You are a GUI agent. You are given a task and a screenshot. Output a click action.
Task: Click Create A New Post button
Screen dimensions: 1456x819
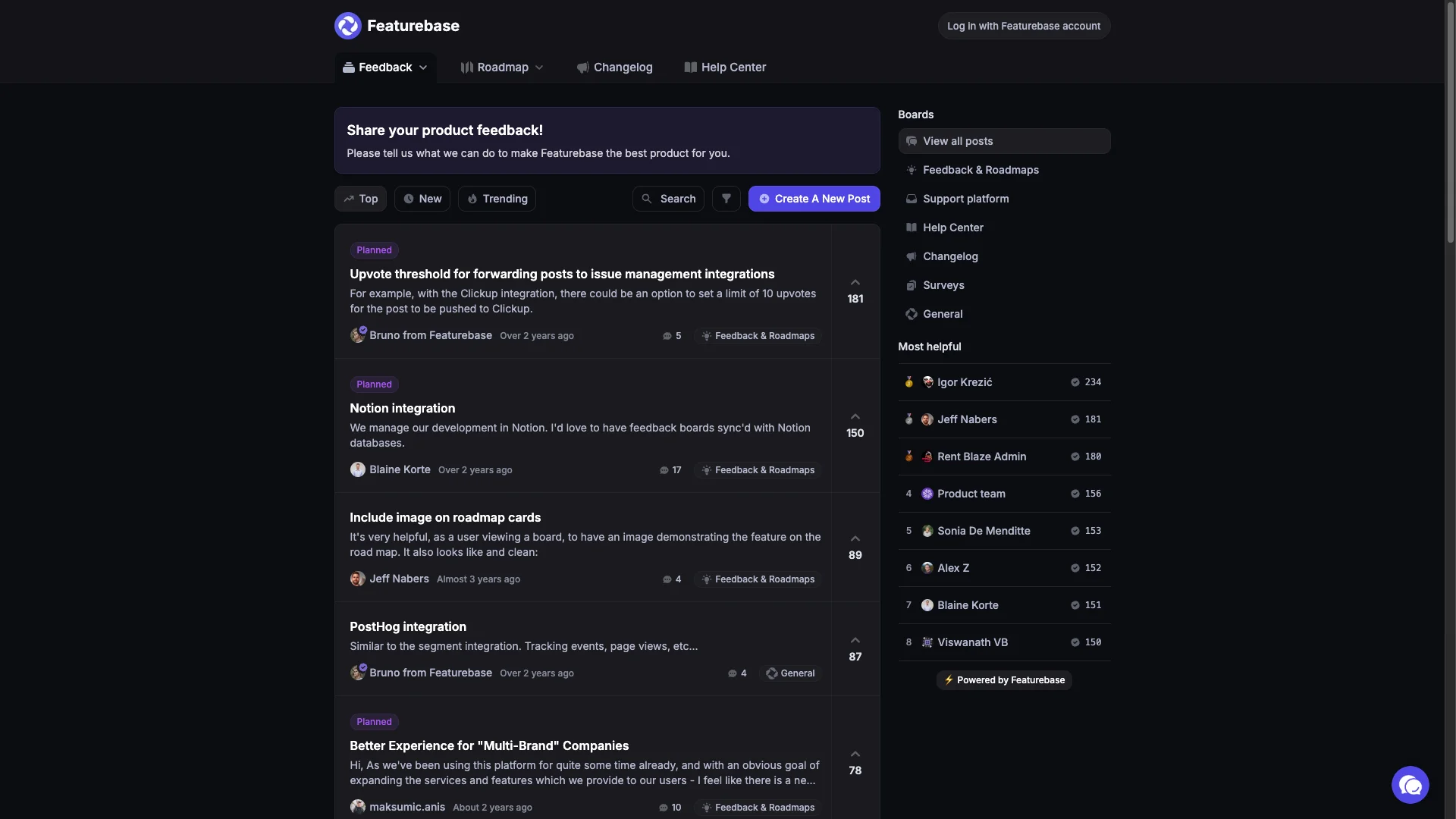pyautogui.click(x=814, y=199)
